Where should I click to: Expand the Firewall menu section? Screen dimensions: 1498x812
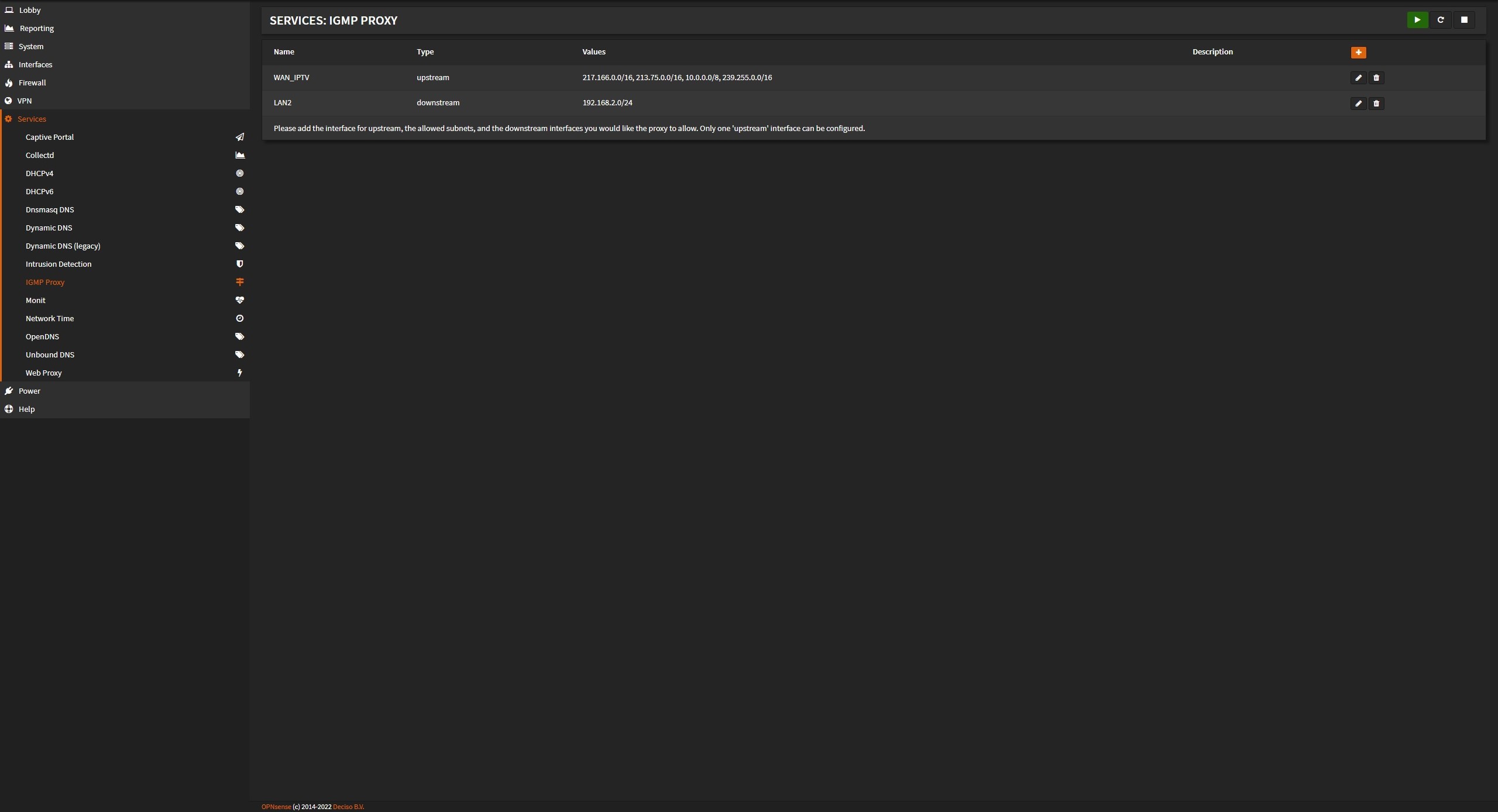point(32,82)
